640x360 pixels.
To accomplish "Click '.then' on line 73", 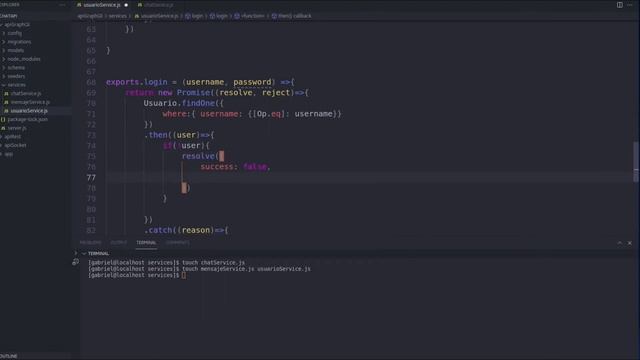I will click(156, 135).
